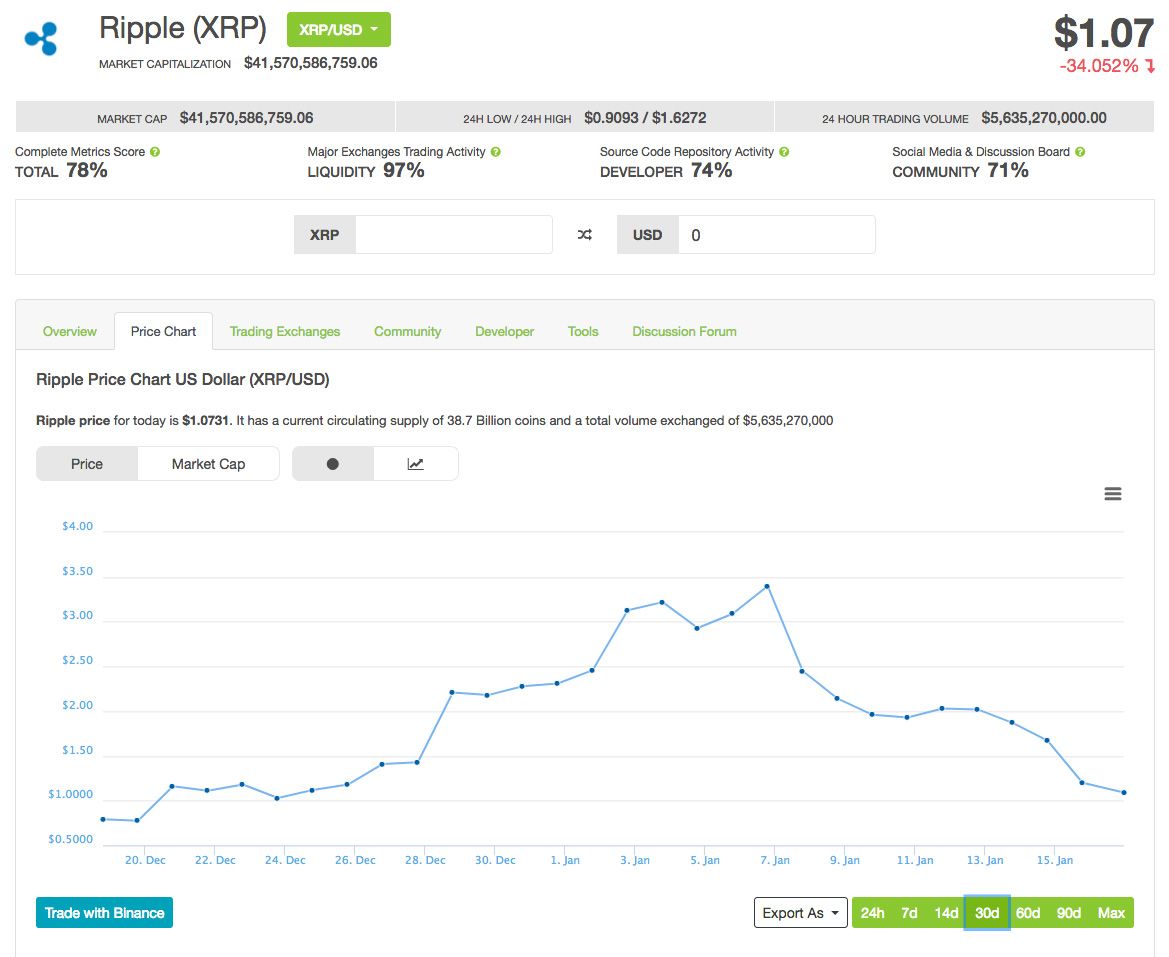The width and height of the screenshot is (1169, 957).
Task: Click the '15. Jan' x-axis label
Action: click(1055, 860)
